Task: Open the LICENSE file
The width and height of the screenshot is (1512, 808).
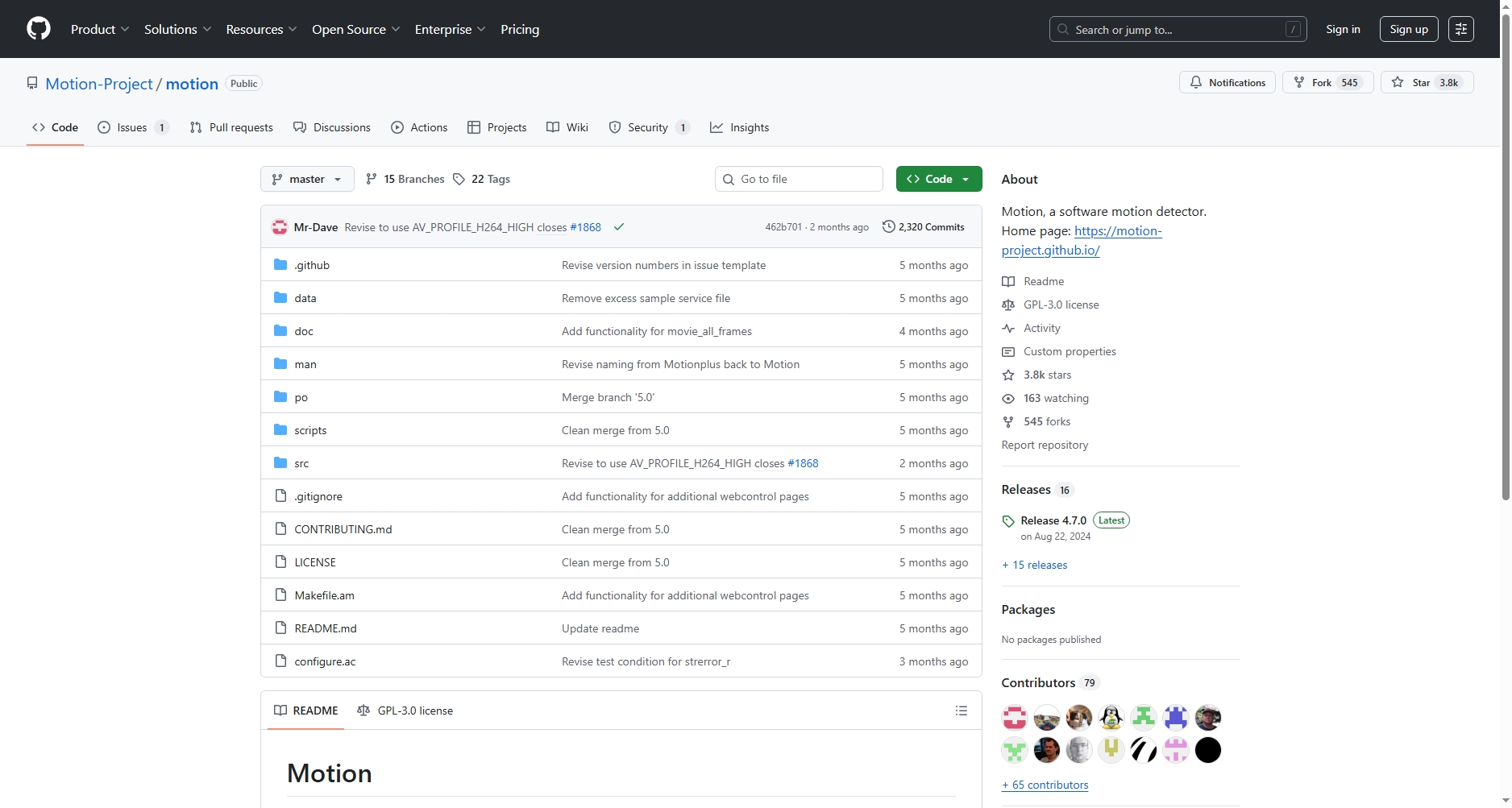Action: 315,562
